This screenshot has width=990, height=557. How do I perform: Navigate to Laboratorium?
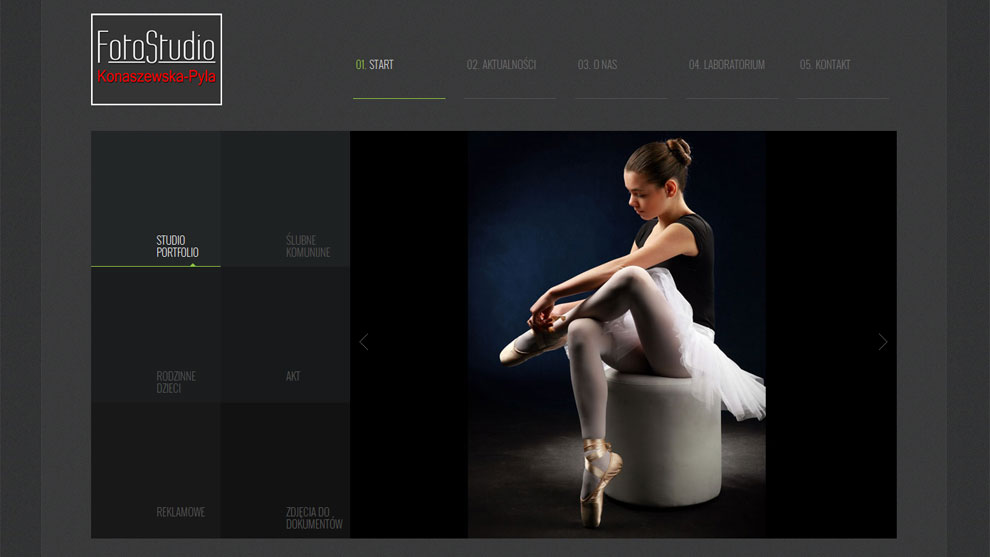coord(726,65)
